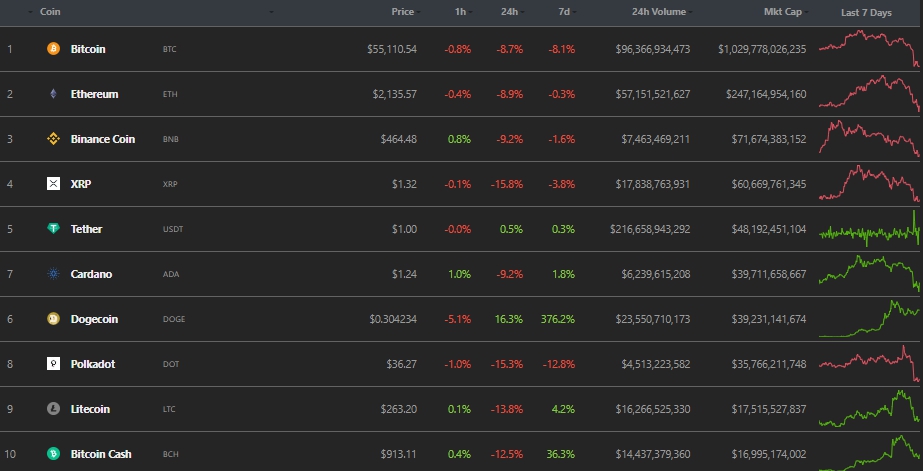Click the Dogecoin logo icon
The image size is (923, 471).
(x=54, y=319)
